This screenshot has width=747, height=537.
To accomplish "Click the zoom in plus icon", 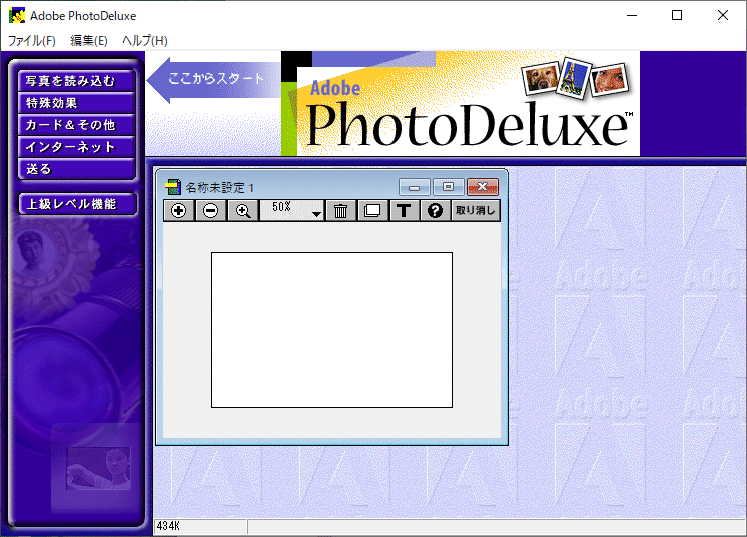I will [x=179, y=211].
